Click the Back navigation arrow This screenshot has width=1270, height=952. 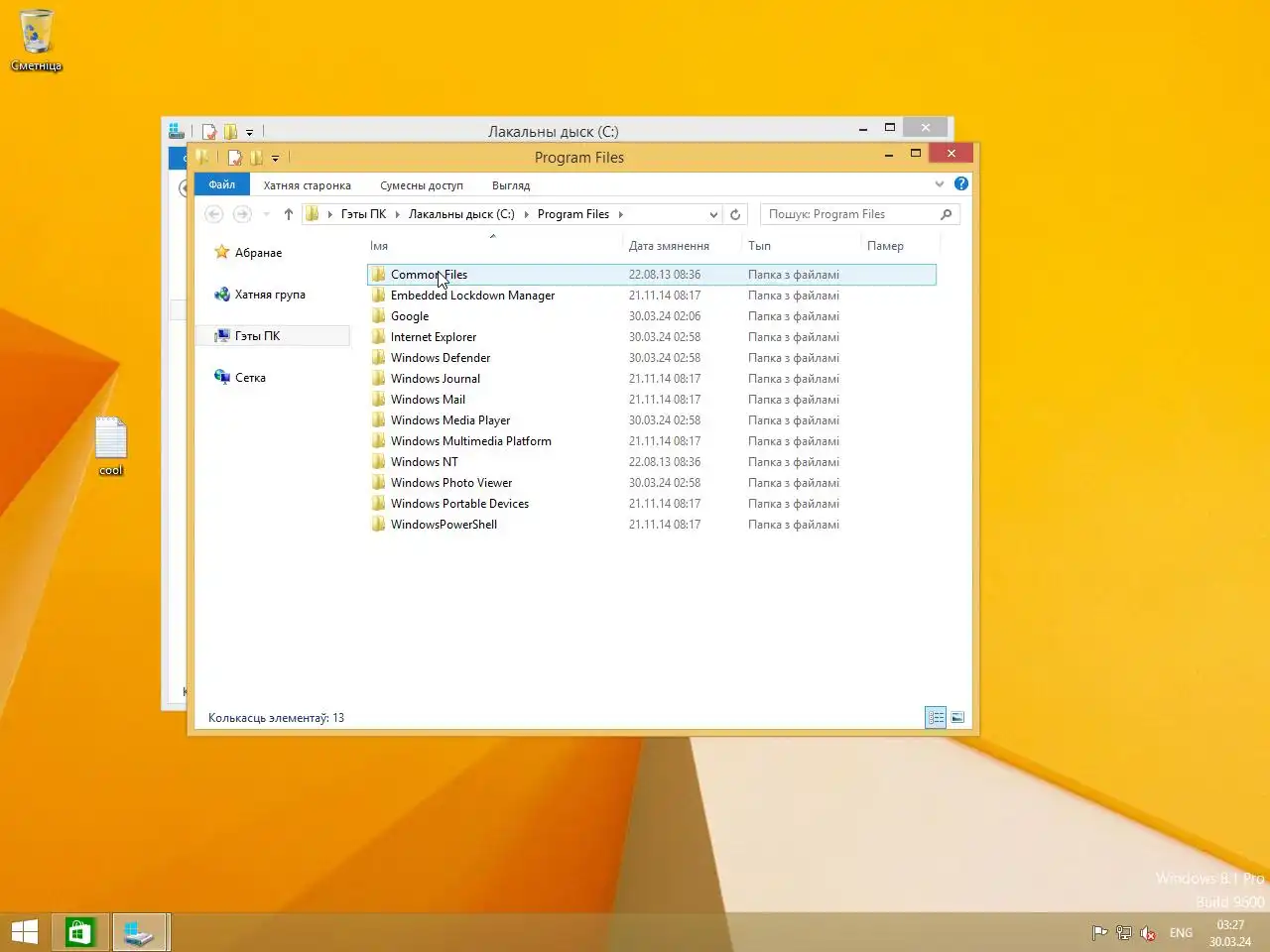[x=214, y=214]
